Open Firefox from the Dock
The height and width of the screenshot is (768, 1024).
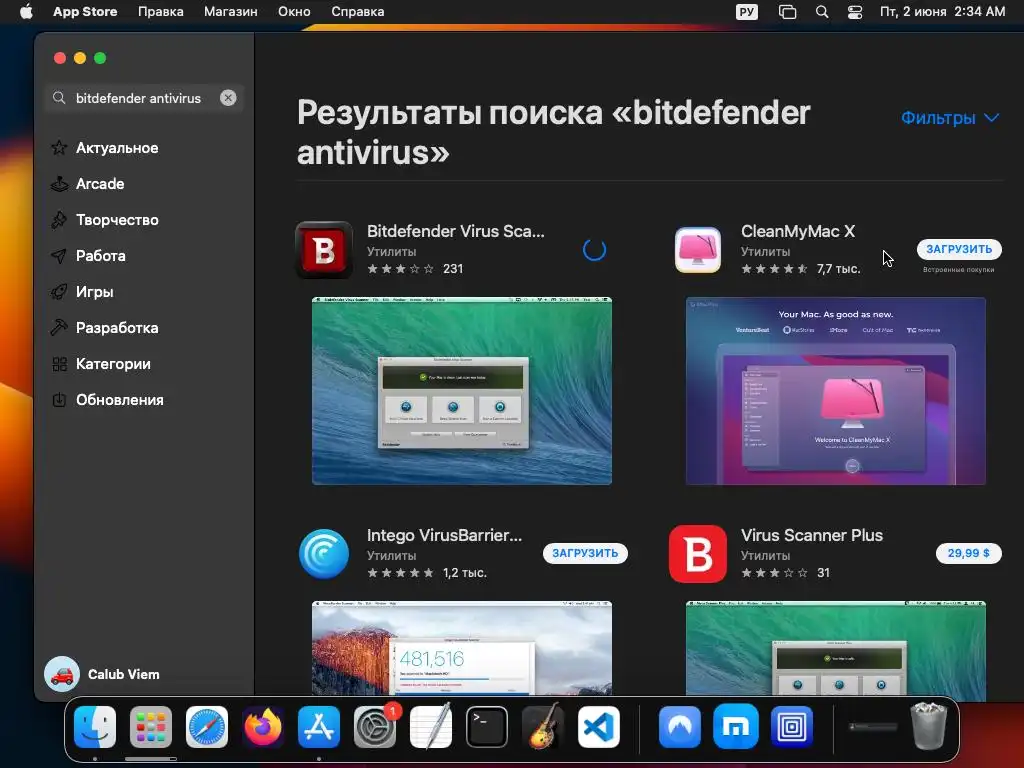pyautogui.click(x=263, y=727)
